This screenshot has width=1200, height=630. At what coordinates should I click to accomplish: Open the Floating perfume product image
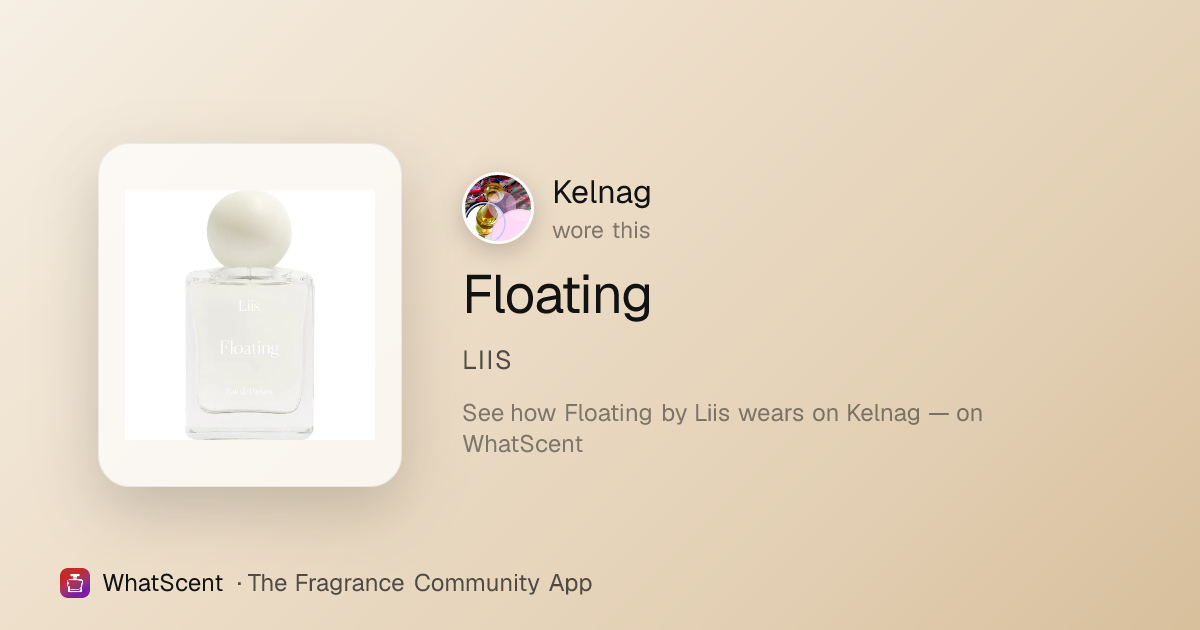click(x=250, y=315)
